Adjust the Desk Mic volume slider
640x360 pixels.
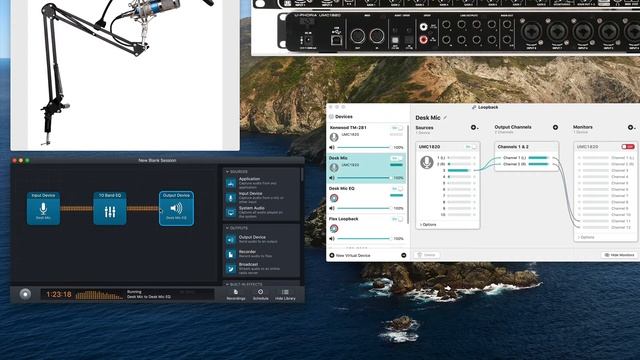364,178
